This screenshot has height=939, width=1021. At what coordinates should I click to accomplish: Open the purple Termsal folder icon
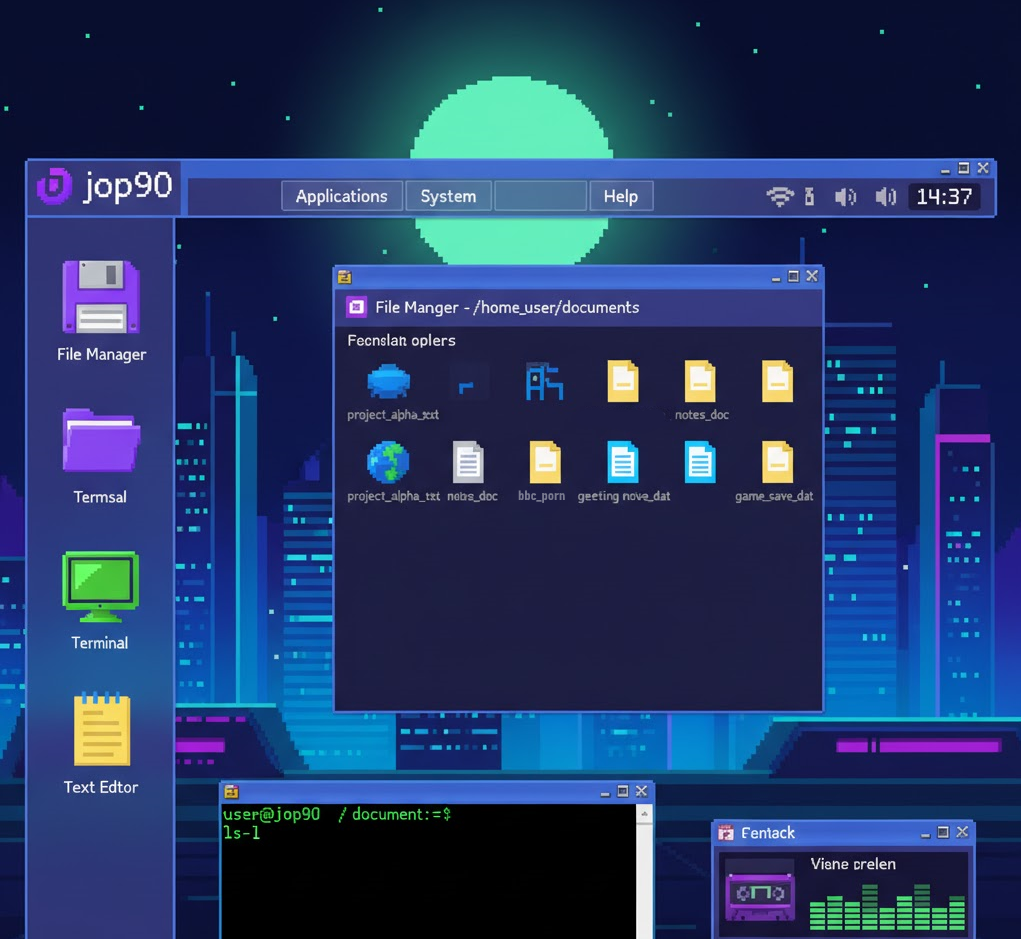(101, 440)
